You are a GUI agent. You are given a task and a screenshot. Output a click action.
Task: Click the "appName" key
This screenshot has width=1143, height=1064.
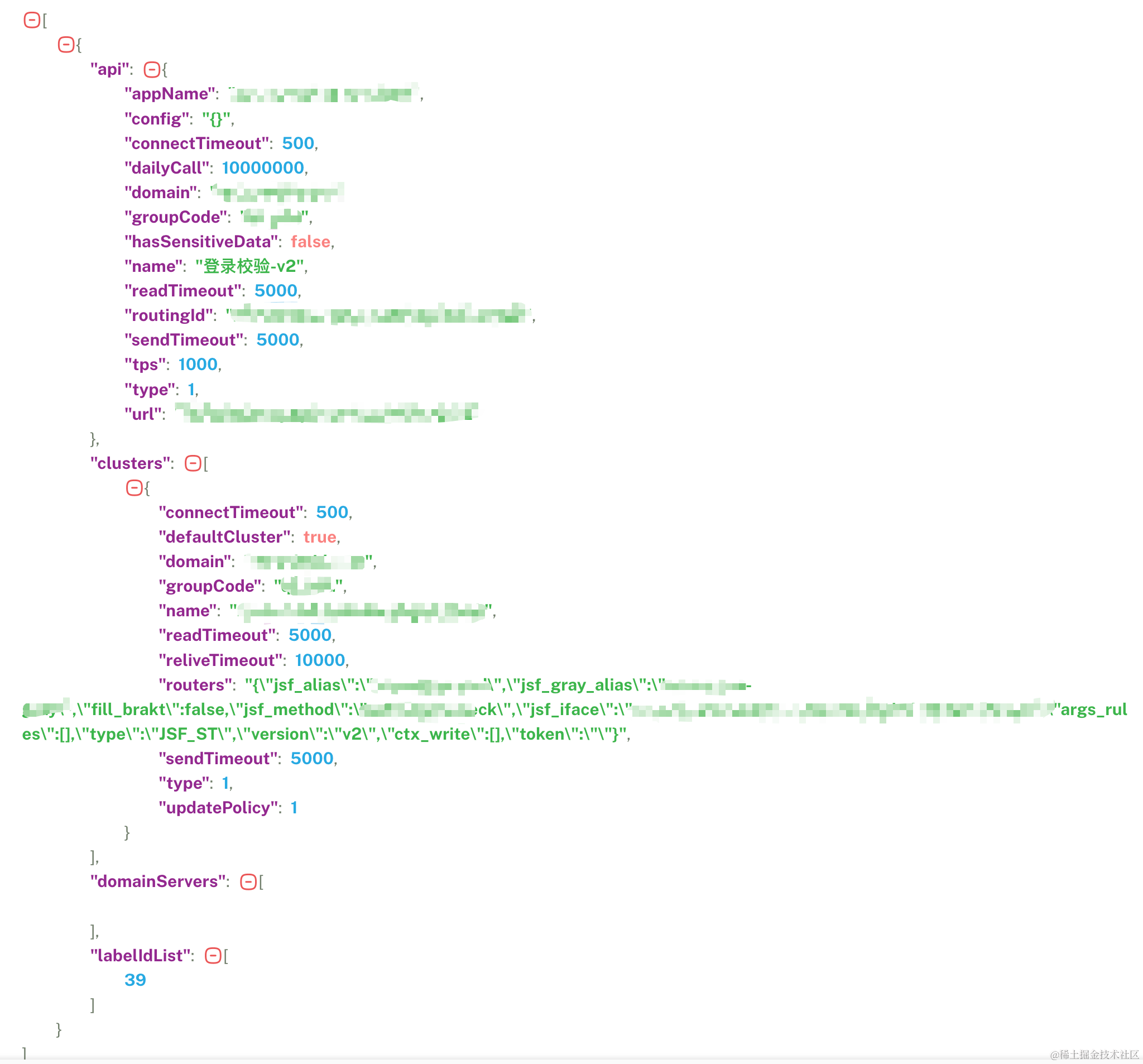pyautogui.click(x=170, y=94)
